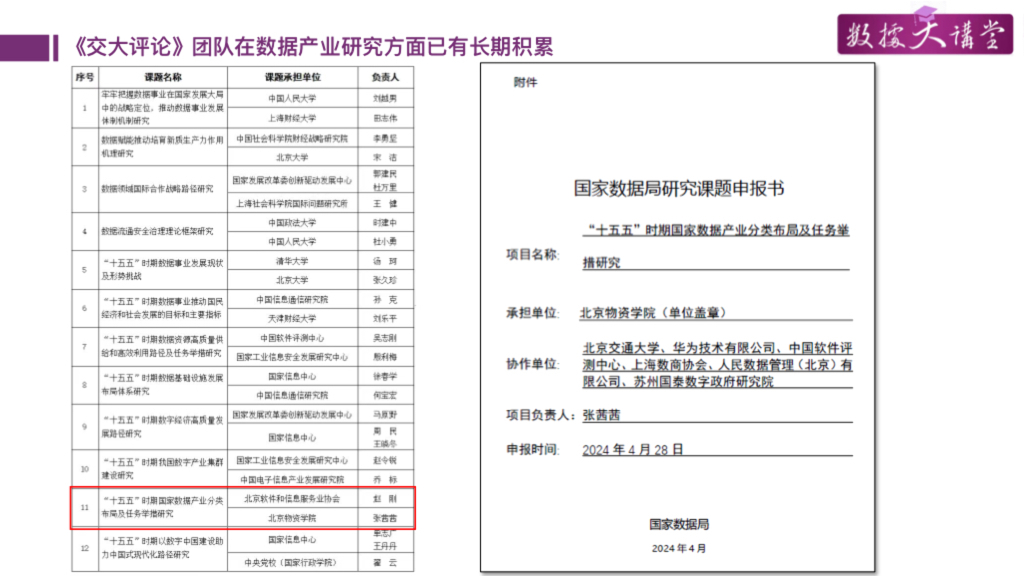Click the 承担单位 field 北京物资学院（单位盖章）
The width and height of the screenshot is (1024, 576).
(653, 313)
